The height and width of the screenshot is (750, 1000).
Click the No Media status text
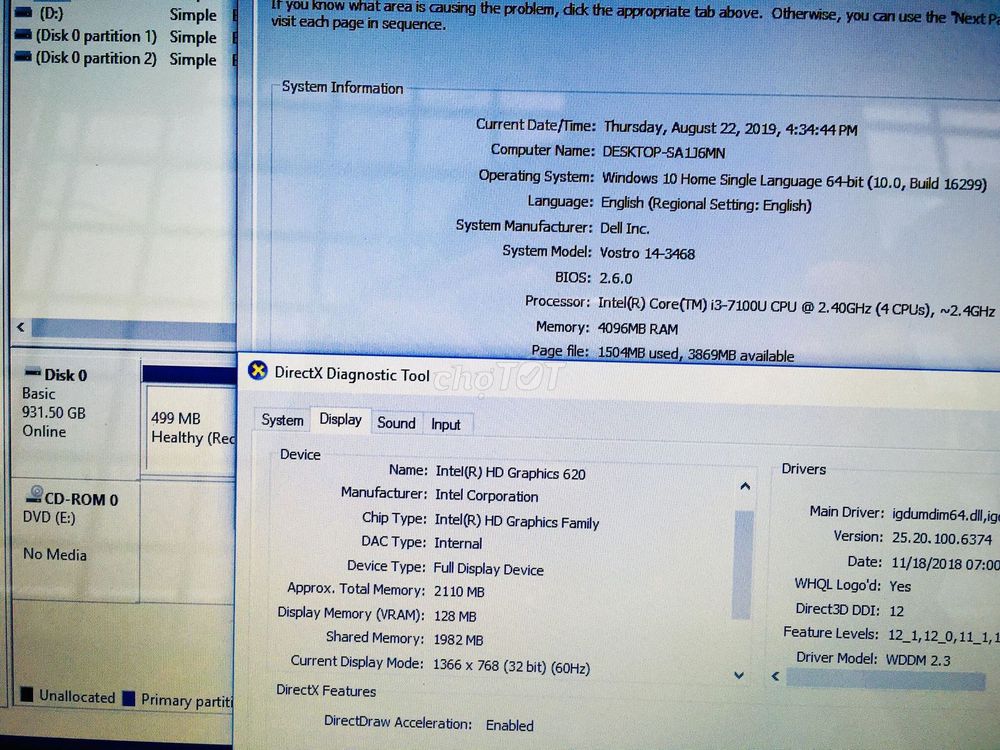tap(55, 554)
